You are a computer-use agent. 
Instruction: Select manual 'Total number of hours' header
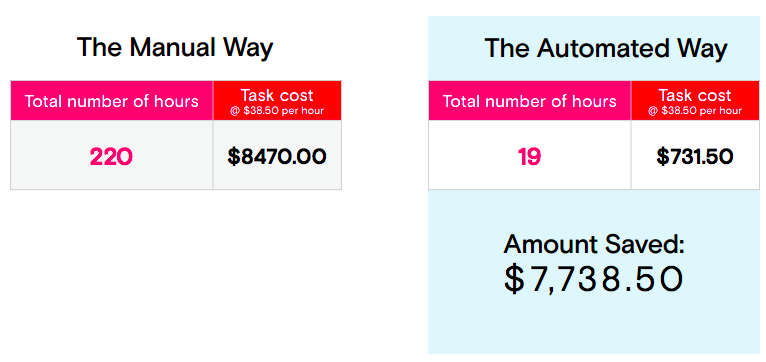point(112,101)
